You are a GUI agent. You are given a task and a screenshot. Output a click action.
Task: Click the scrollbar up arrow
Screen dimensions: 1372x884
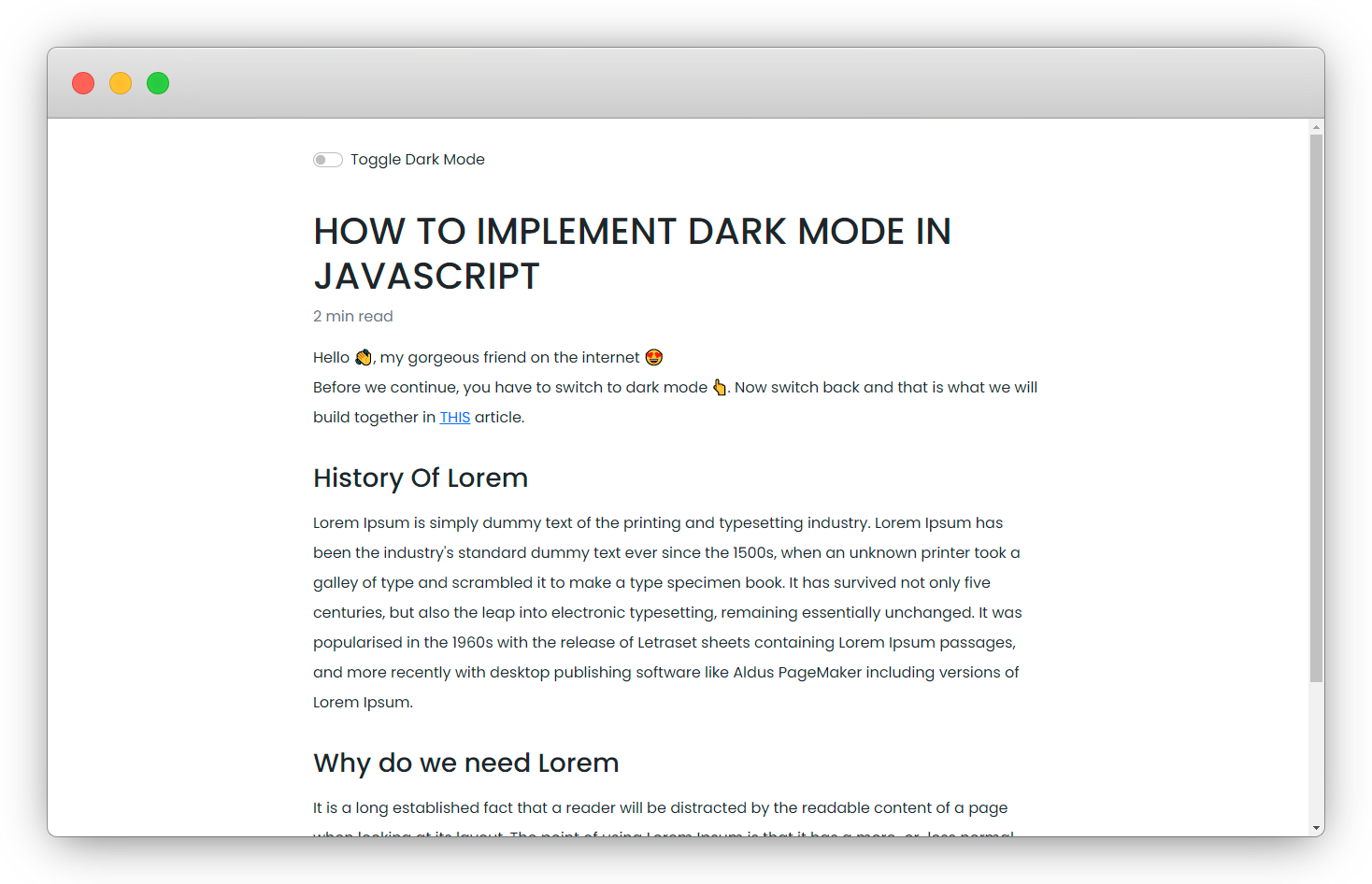point(1316,127)
